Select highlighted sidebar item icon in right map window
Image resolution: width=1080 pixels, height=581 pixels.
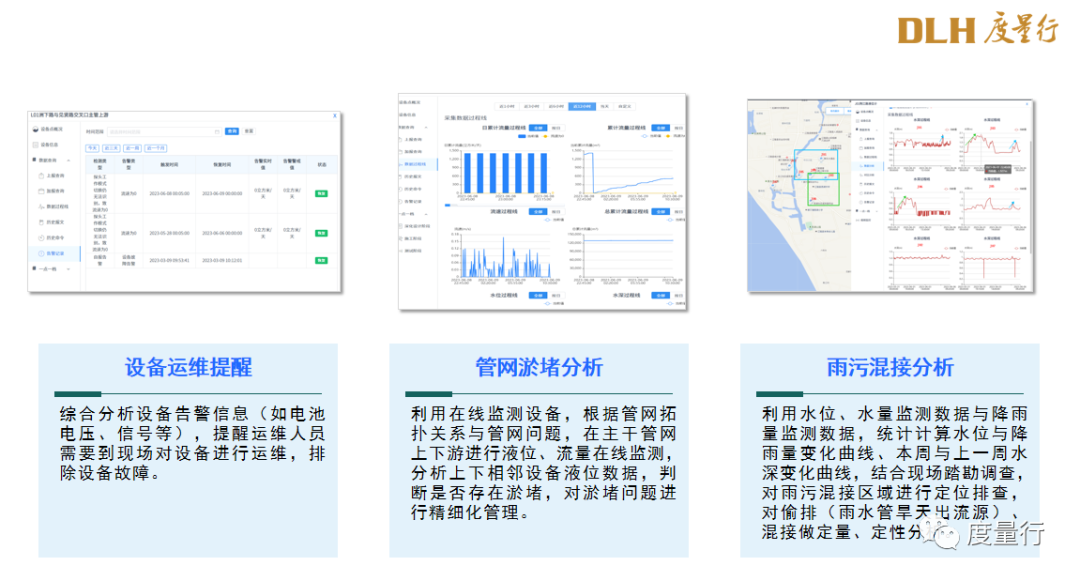tap(861, 166)
